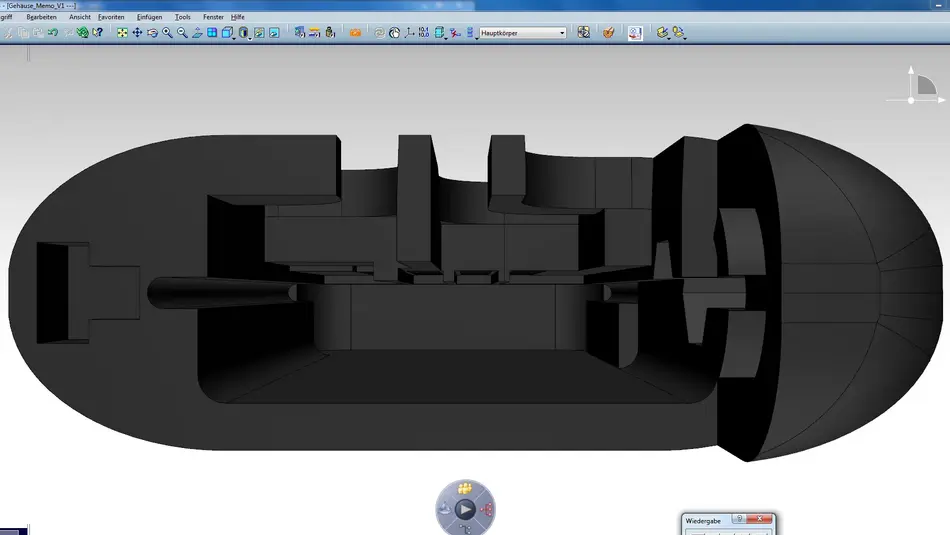Open the Einfügen menu

click(149, 17)
